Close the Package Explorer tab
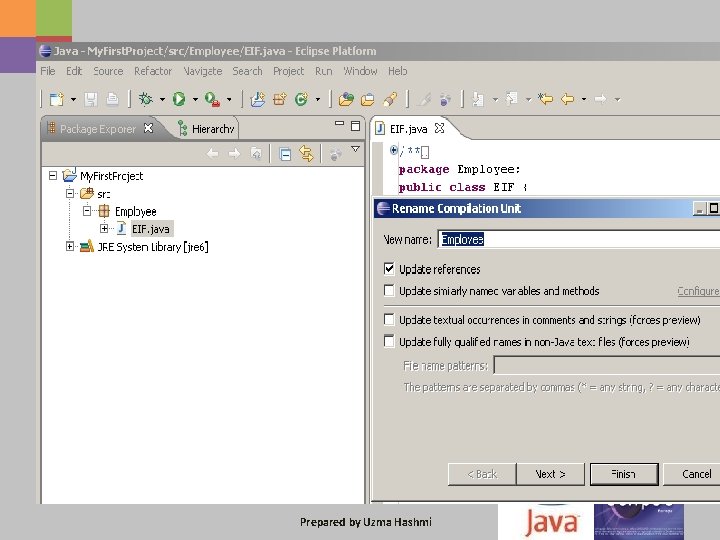 [x=148, y=128]
